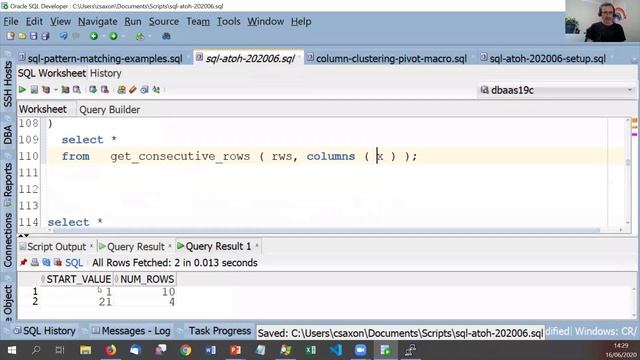Click the Commit icon in worksheet toolbar

[x=93, y=90]
